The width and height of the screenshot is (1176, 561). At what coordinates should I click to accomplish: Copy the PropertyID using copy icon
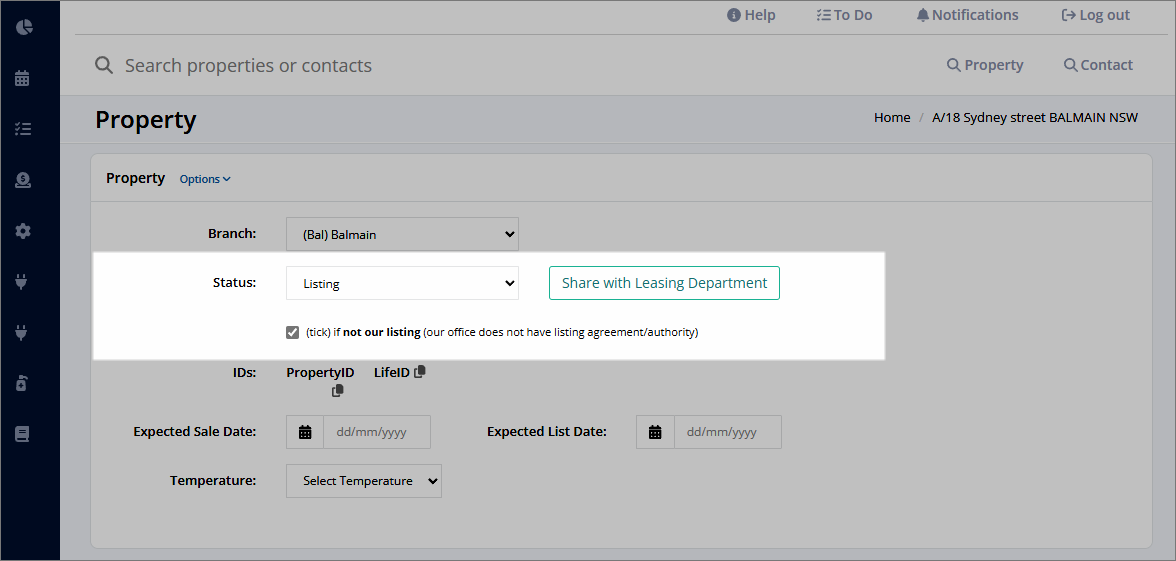pyautogui.click(x=338, y=391)
